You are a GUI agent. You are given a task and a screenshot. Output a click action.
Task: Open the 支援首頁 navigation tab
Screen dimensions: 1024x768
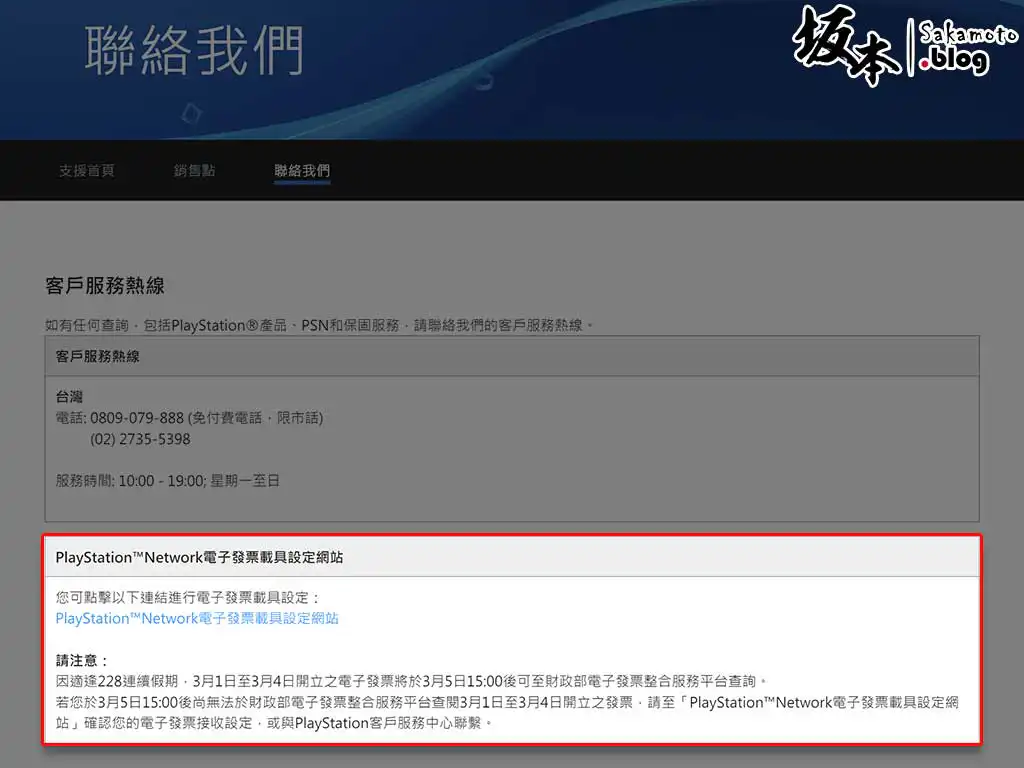(x=86, y=171)
